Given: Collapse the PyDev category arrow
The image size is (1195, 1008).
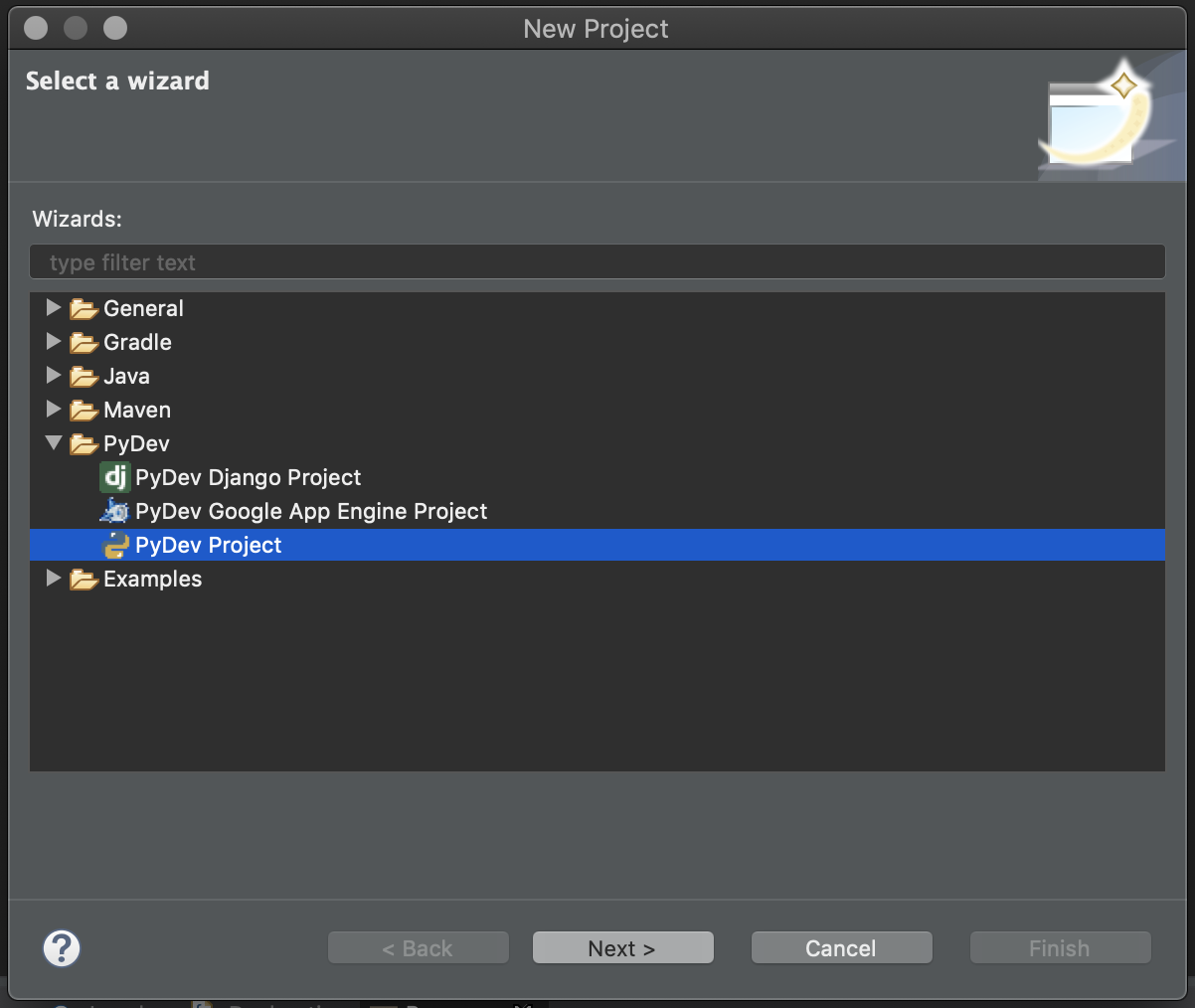Looking at the screenshot, I should [54, 443].
